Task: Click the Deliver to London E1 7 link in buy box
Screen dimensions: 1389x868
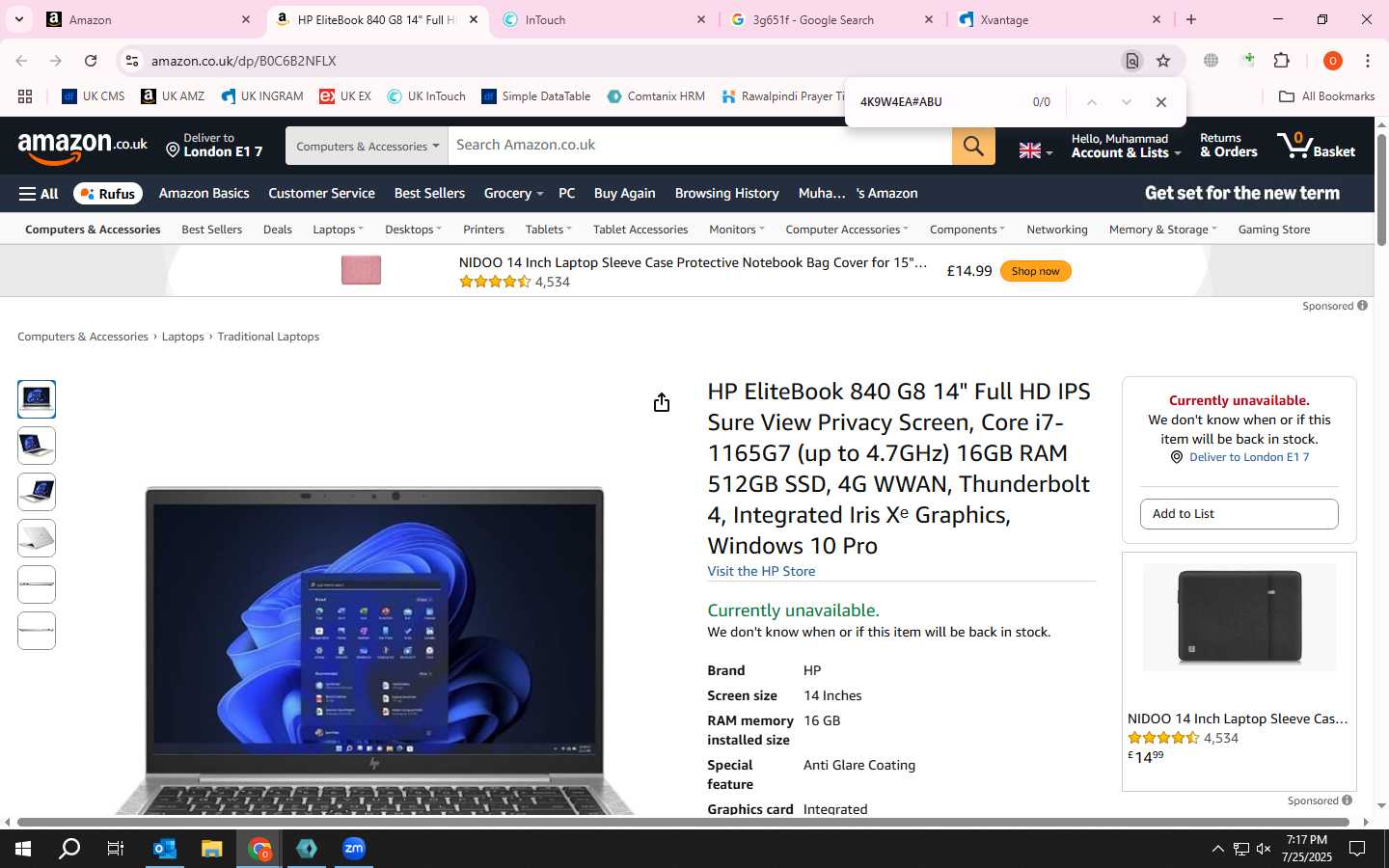Action: pyautogui.click(x=1248, y=457)
